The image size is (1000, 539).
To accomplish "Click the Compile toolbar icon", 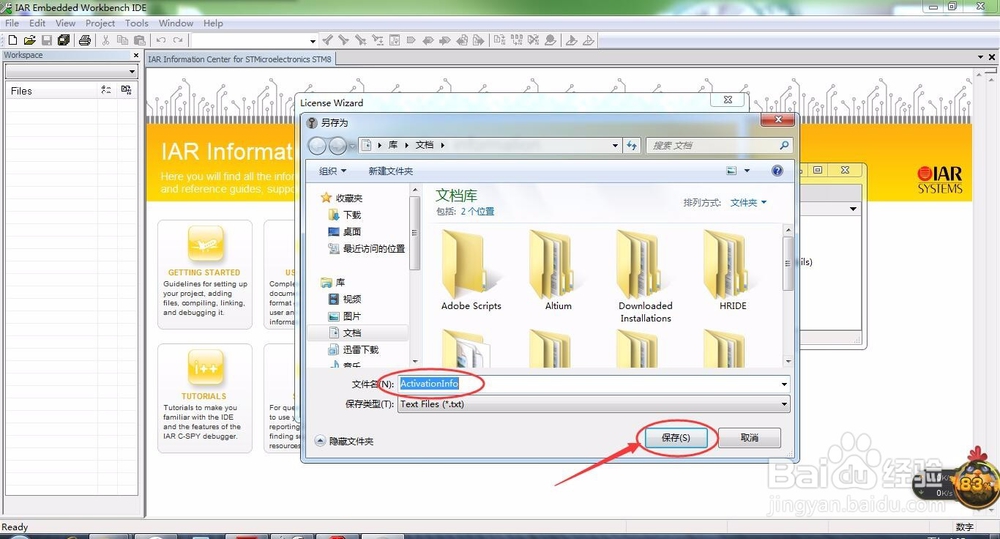I will 499,40.
